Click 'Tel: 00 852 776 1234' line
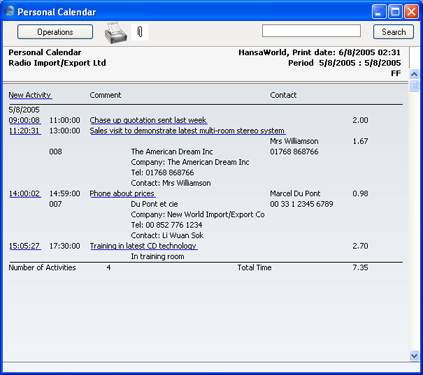Viewport: 423px width, 375px height. (x=167, y=225)
